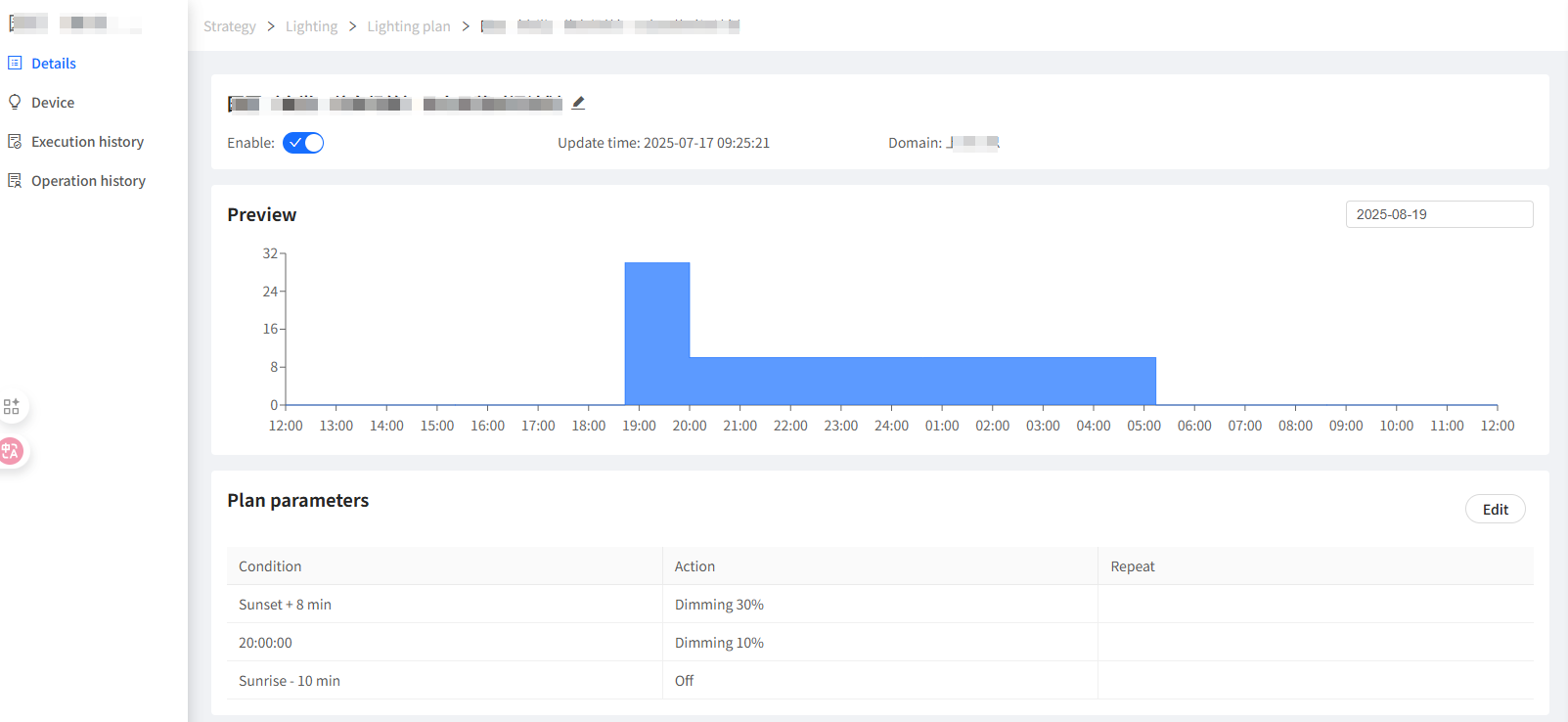Click the Action column header

(x=880, y=566)
